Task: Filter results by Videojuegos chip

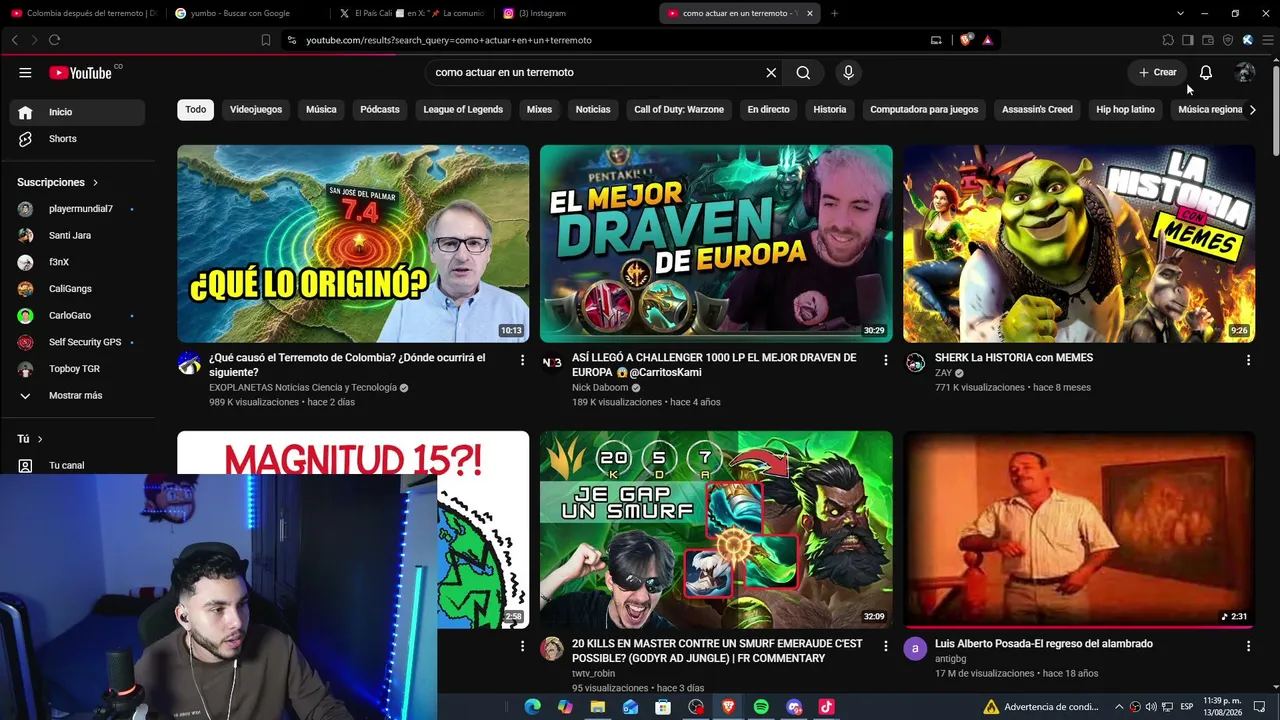Action: pyautogui.click(x=256, y=109)
